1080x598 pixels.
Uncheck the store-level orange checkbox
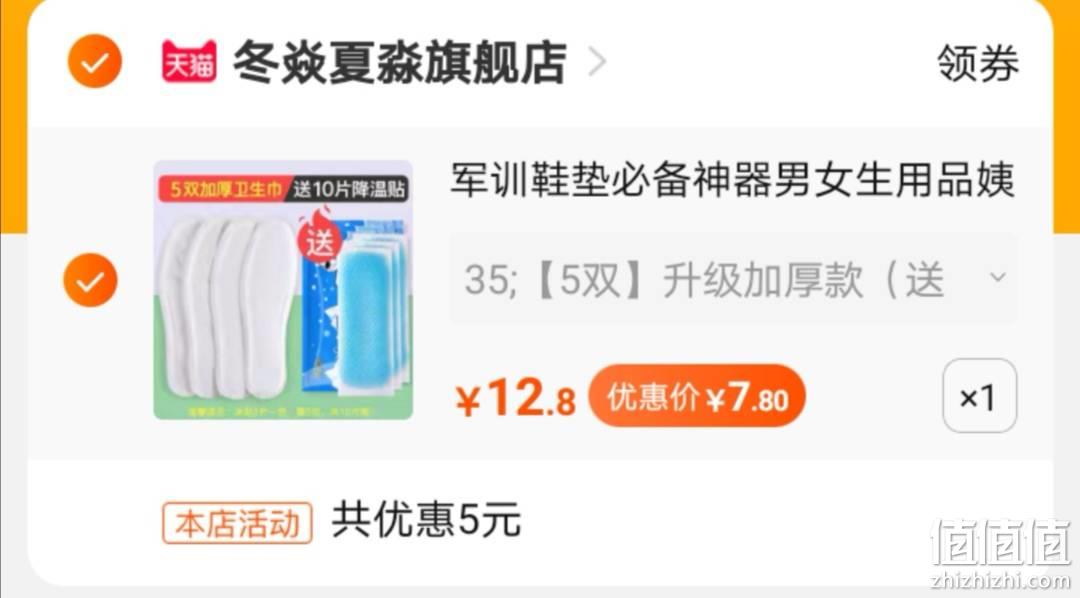94,61
